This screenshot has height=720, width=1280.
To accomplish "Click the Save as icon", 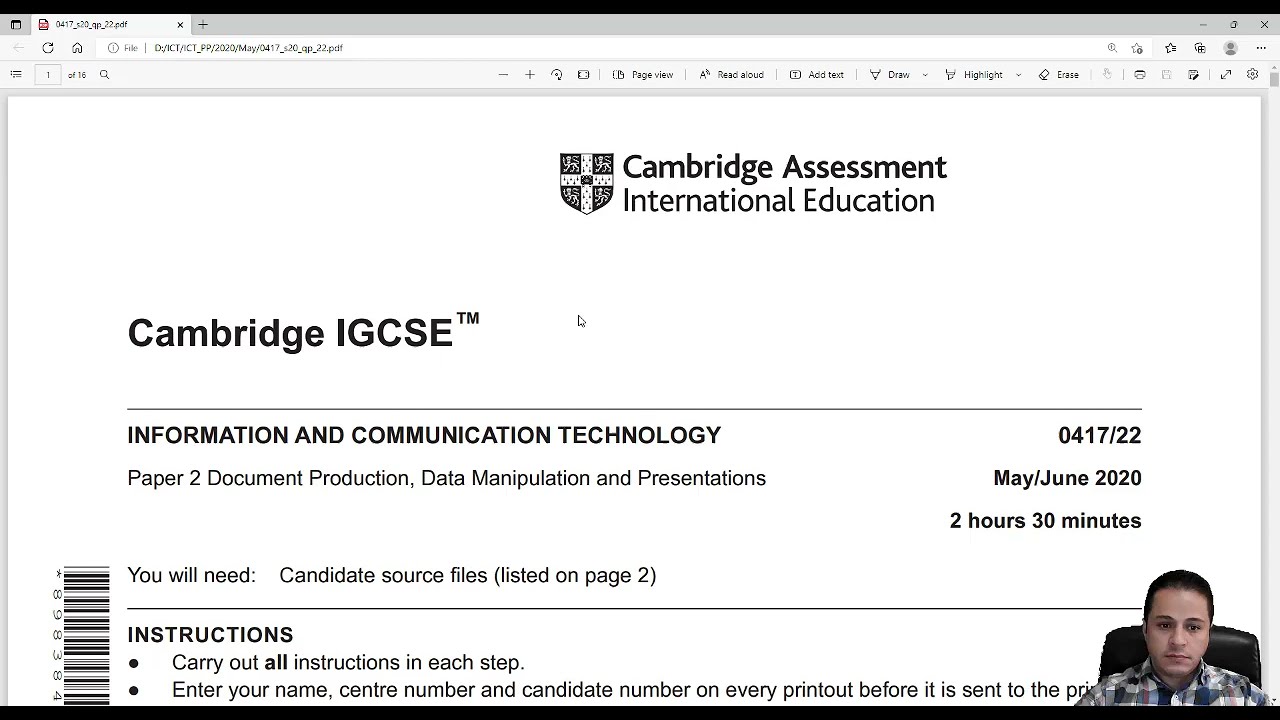I will coord(1193,75).
